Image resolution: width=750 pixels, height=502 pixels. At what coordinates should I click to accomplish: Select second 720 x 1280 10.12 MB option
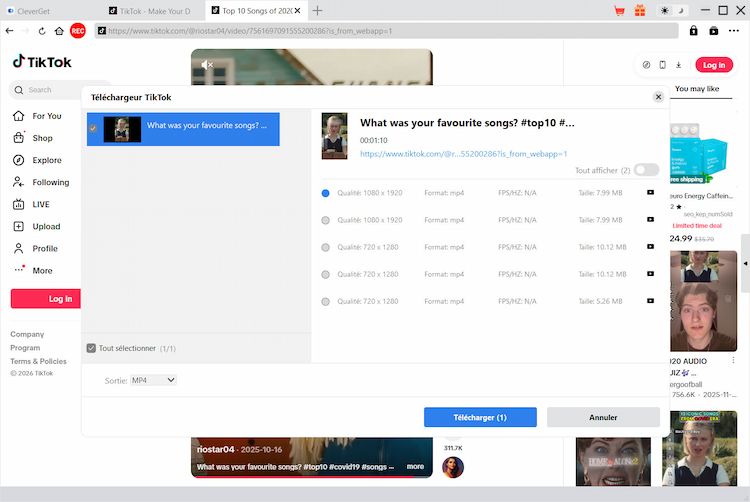point(325,274)
